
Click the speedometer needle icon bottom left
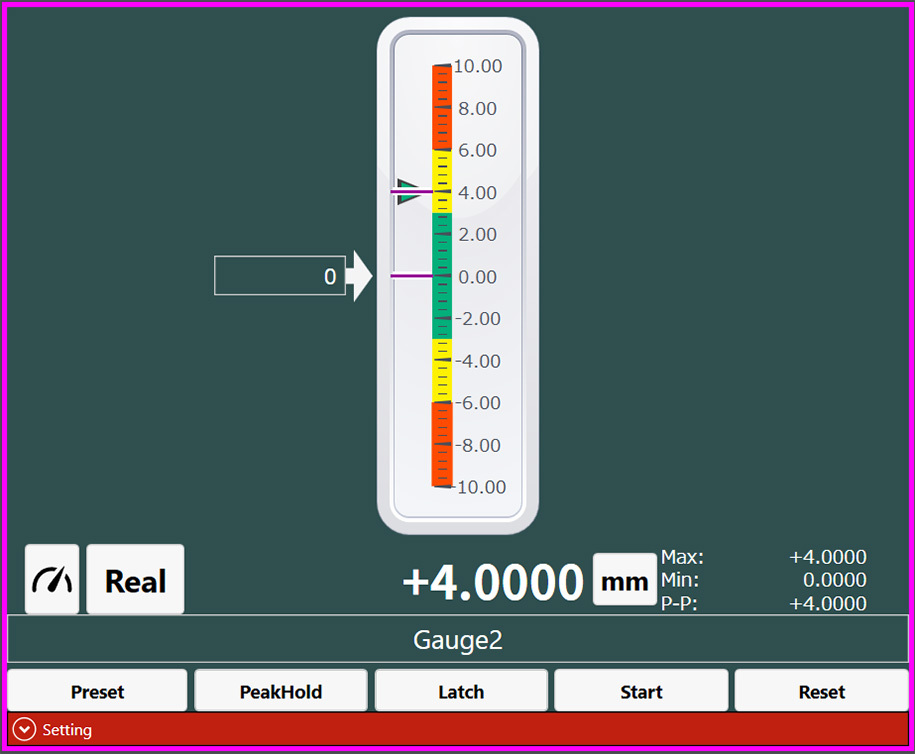(51, 579)
